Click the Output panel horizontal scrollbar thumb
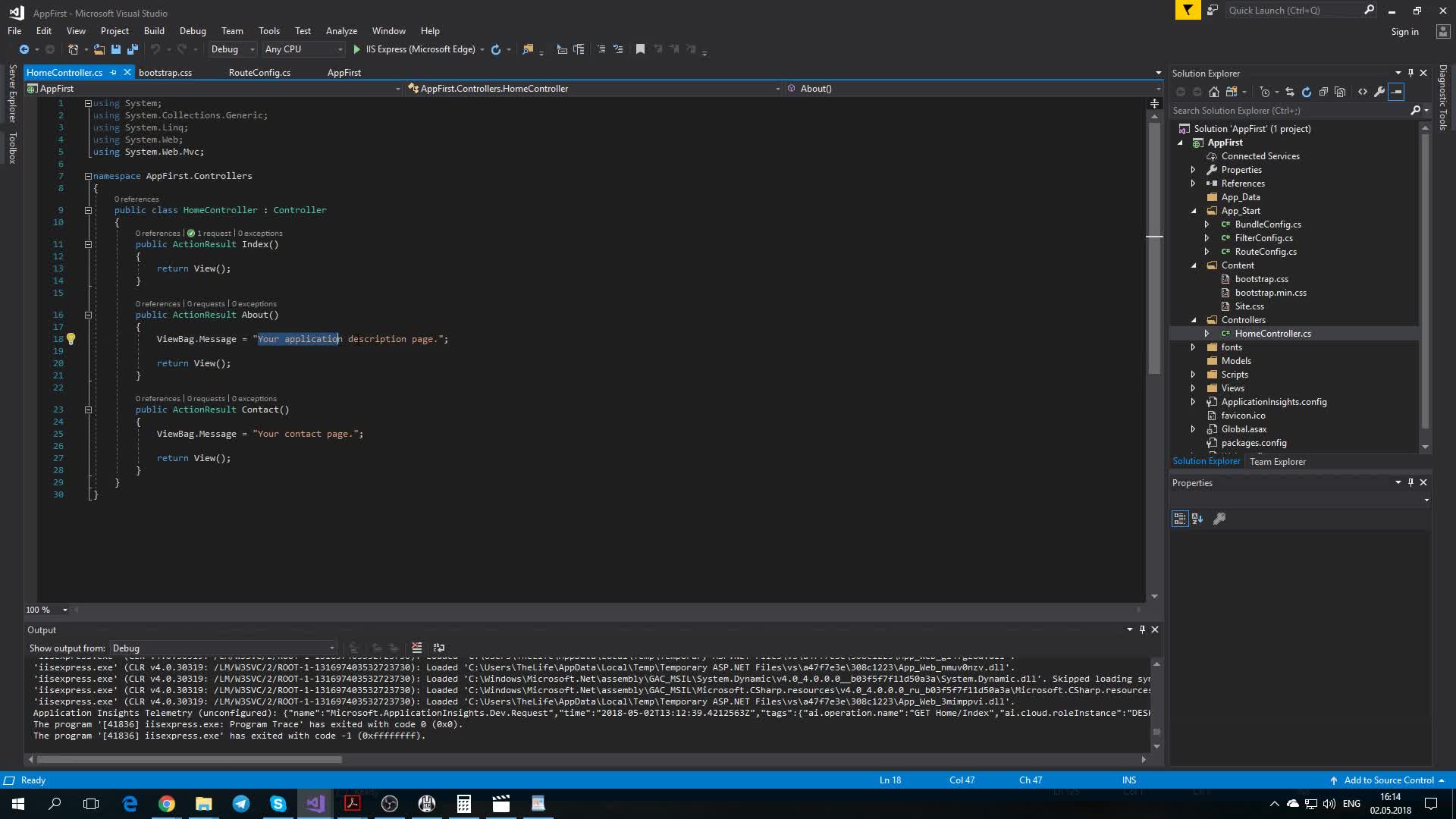The width and height of the screenshot is (1456, 819). [189, 759]
